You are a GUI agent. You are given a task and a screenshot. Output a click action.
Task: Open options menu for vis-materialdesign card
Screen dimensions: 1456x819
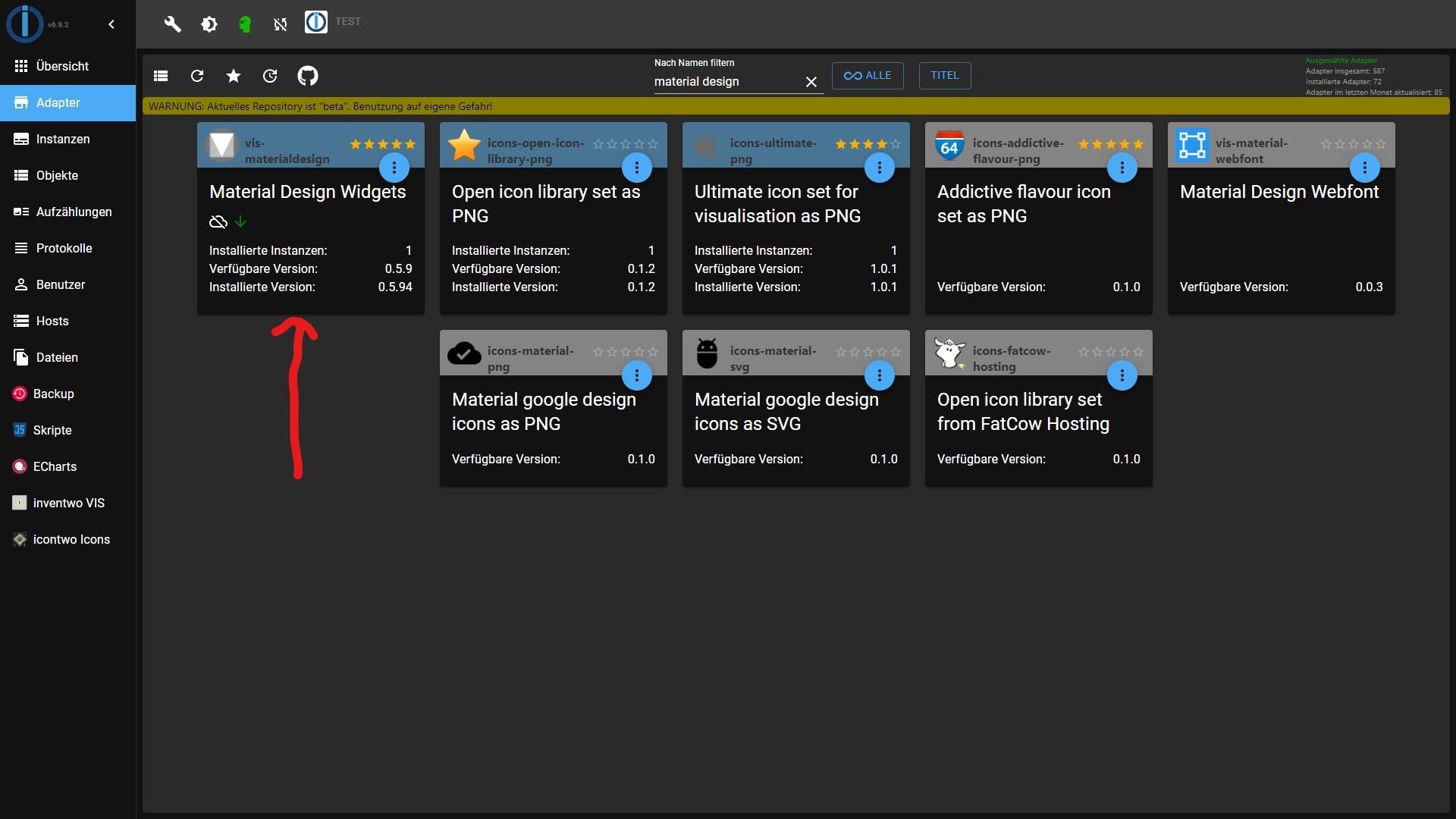click(394, 168)
